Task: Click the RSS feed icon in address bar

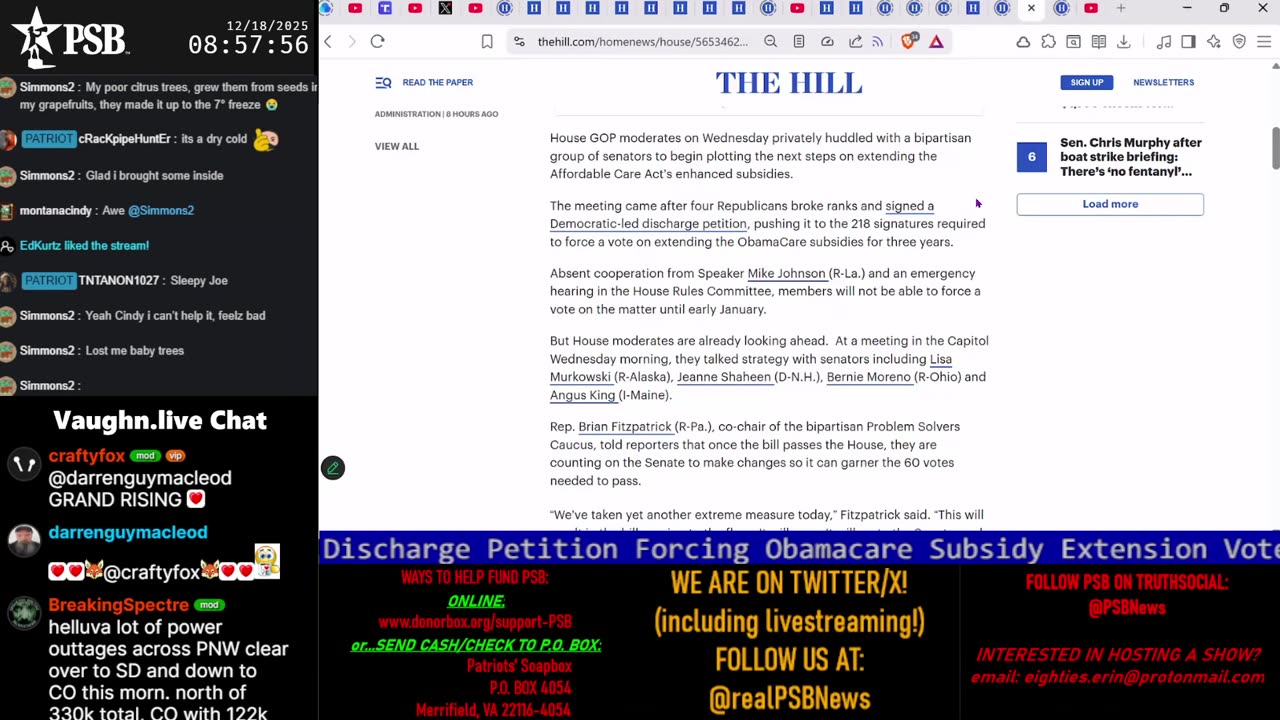Action: [878, 42]
